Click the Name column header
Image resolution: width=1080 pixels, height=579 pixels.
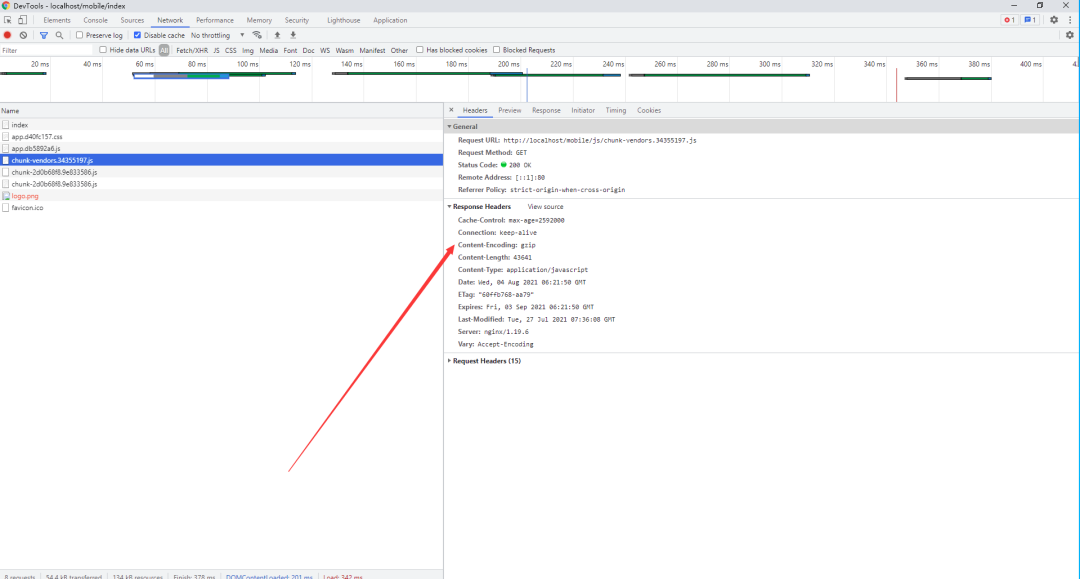[221, 111]
